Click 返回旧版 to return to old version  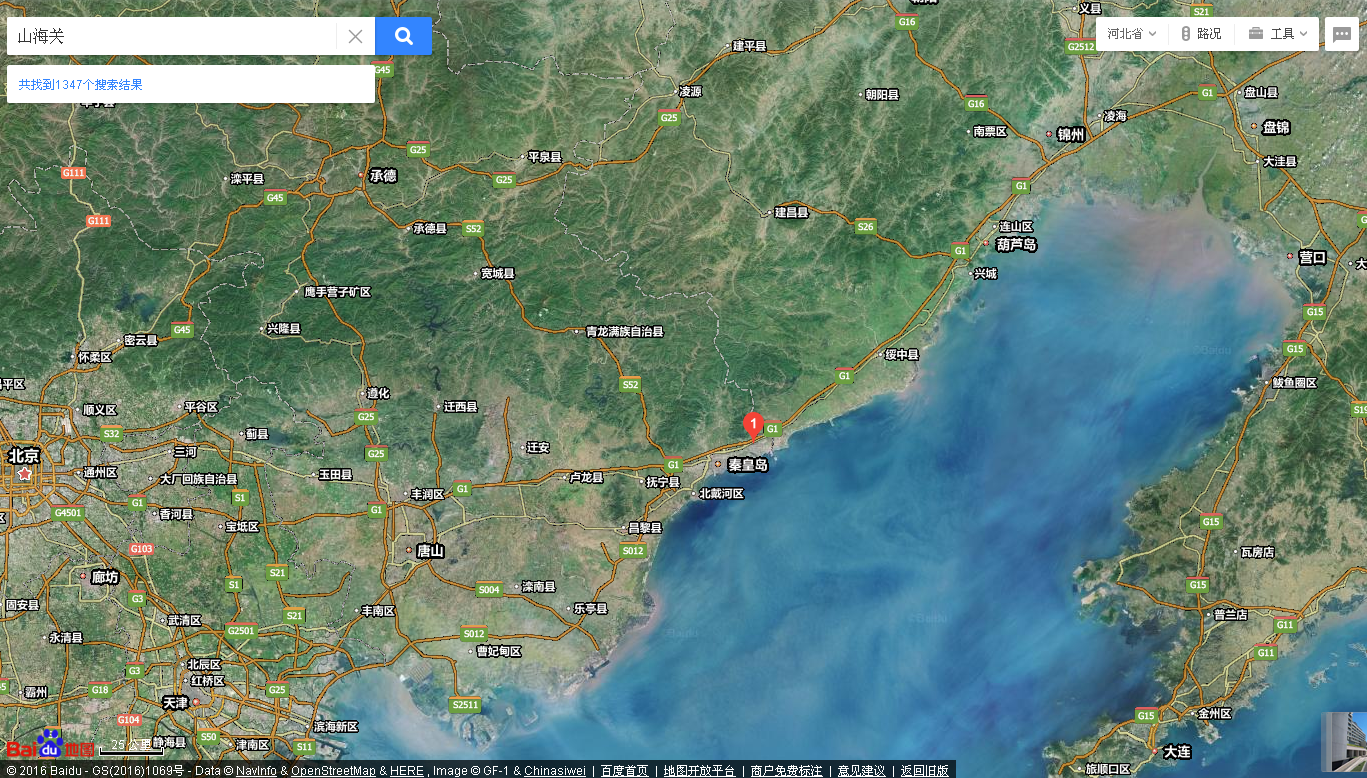click(x=924, y=771)
